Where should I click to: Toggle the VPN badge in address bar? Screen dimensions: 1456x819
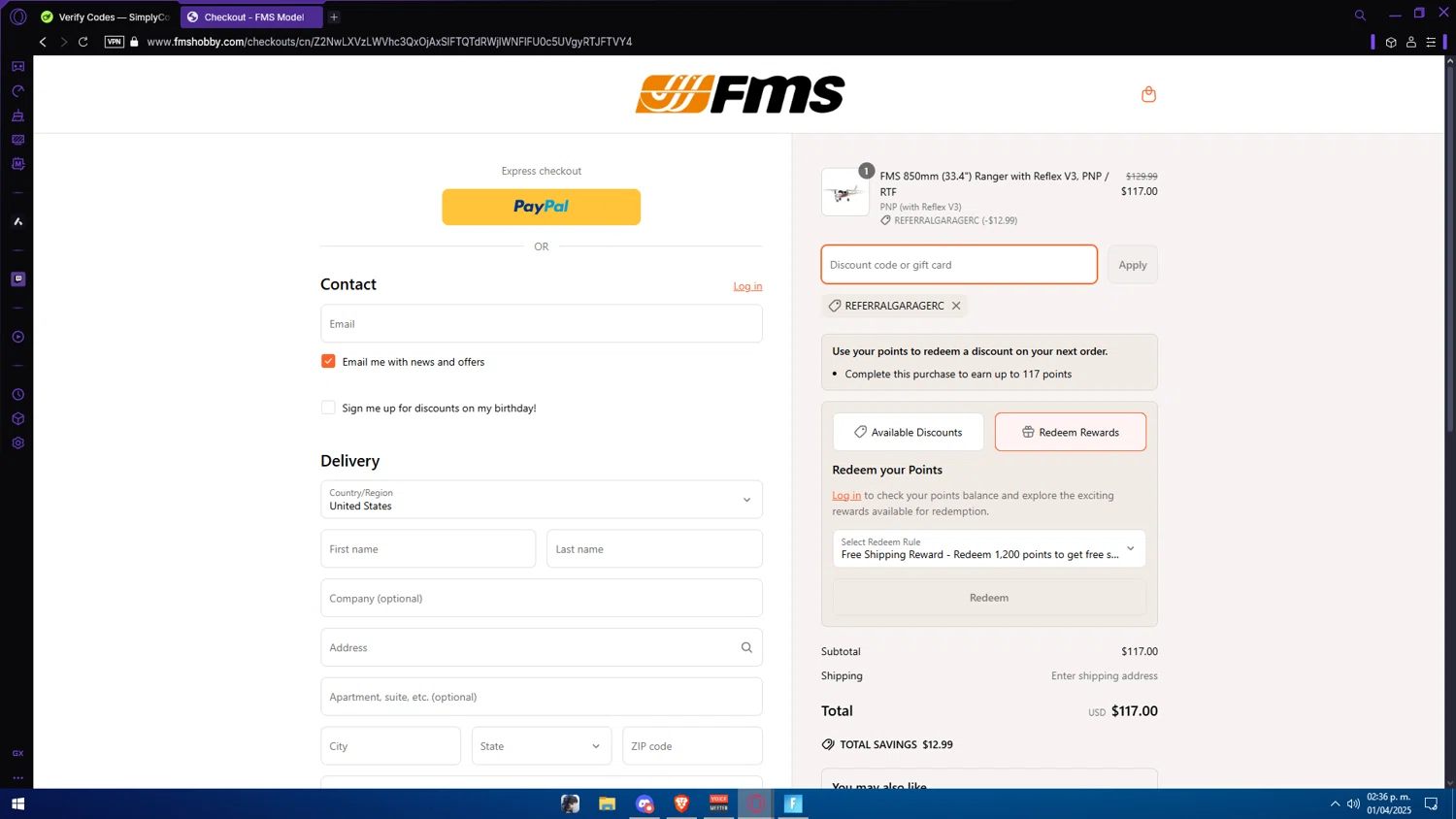pyautogui.click(x=115, y=42)
